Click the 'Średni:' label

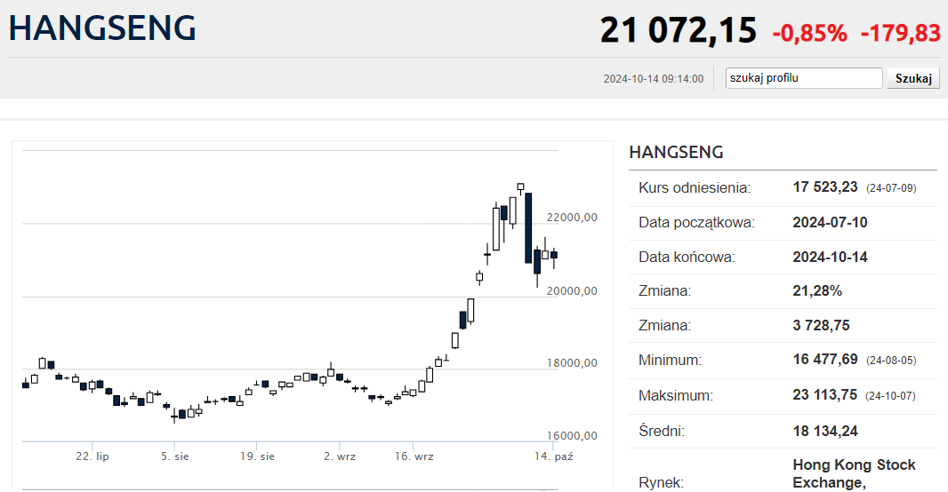pos(661,431)
